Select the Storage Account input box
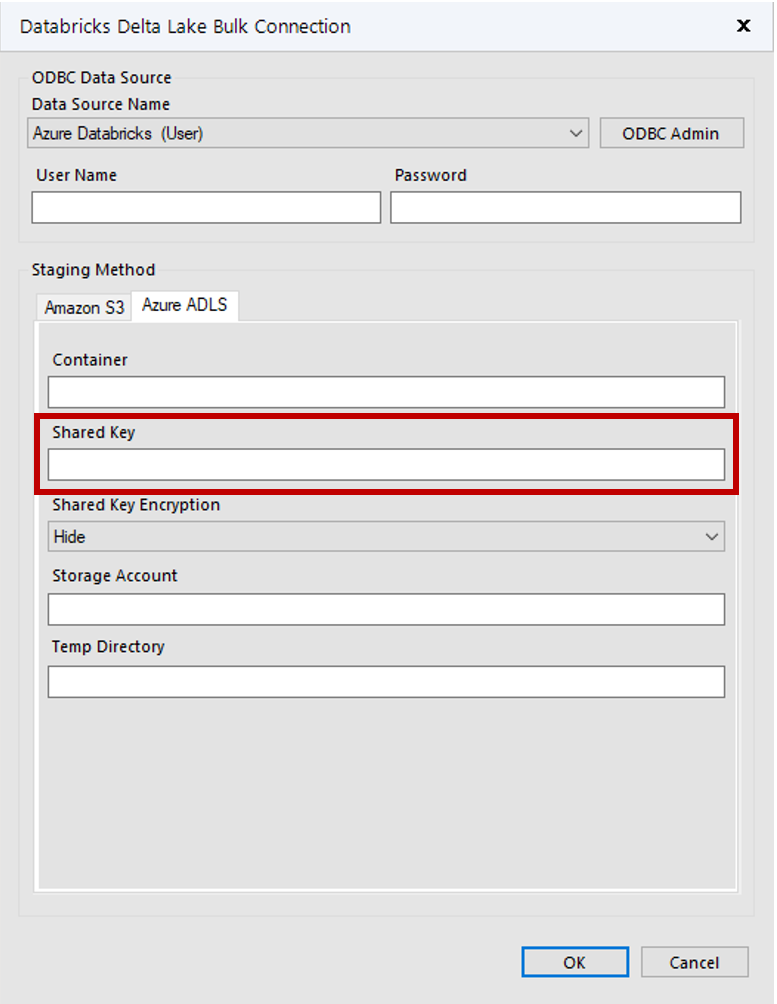 (x=386, y=609)
